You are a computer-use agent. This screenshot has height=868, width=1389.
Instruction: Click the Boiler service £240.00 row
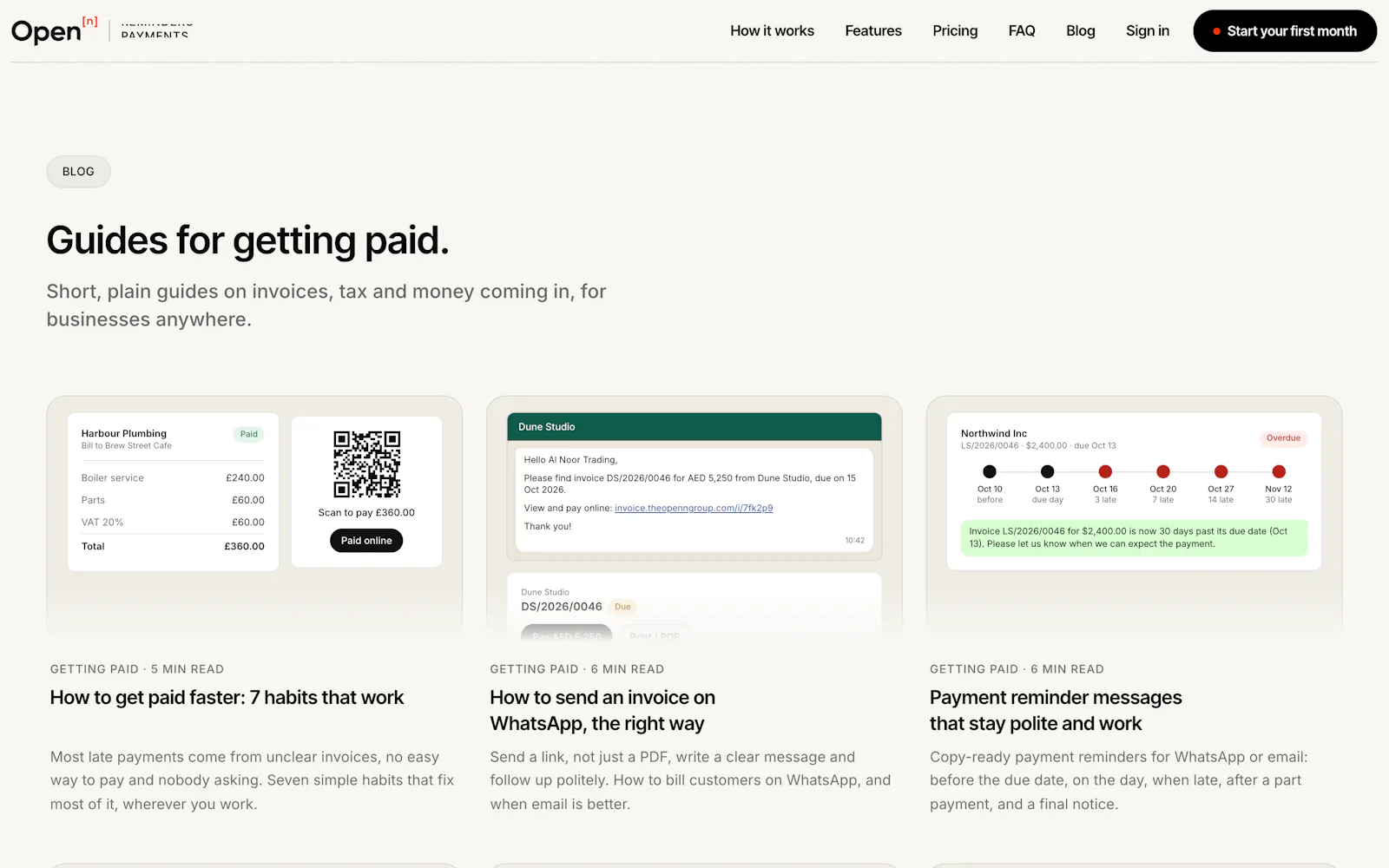click(173, 478)
